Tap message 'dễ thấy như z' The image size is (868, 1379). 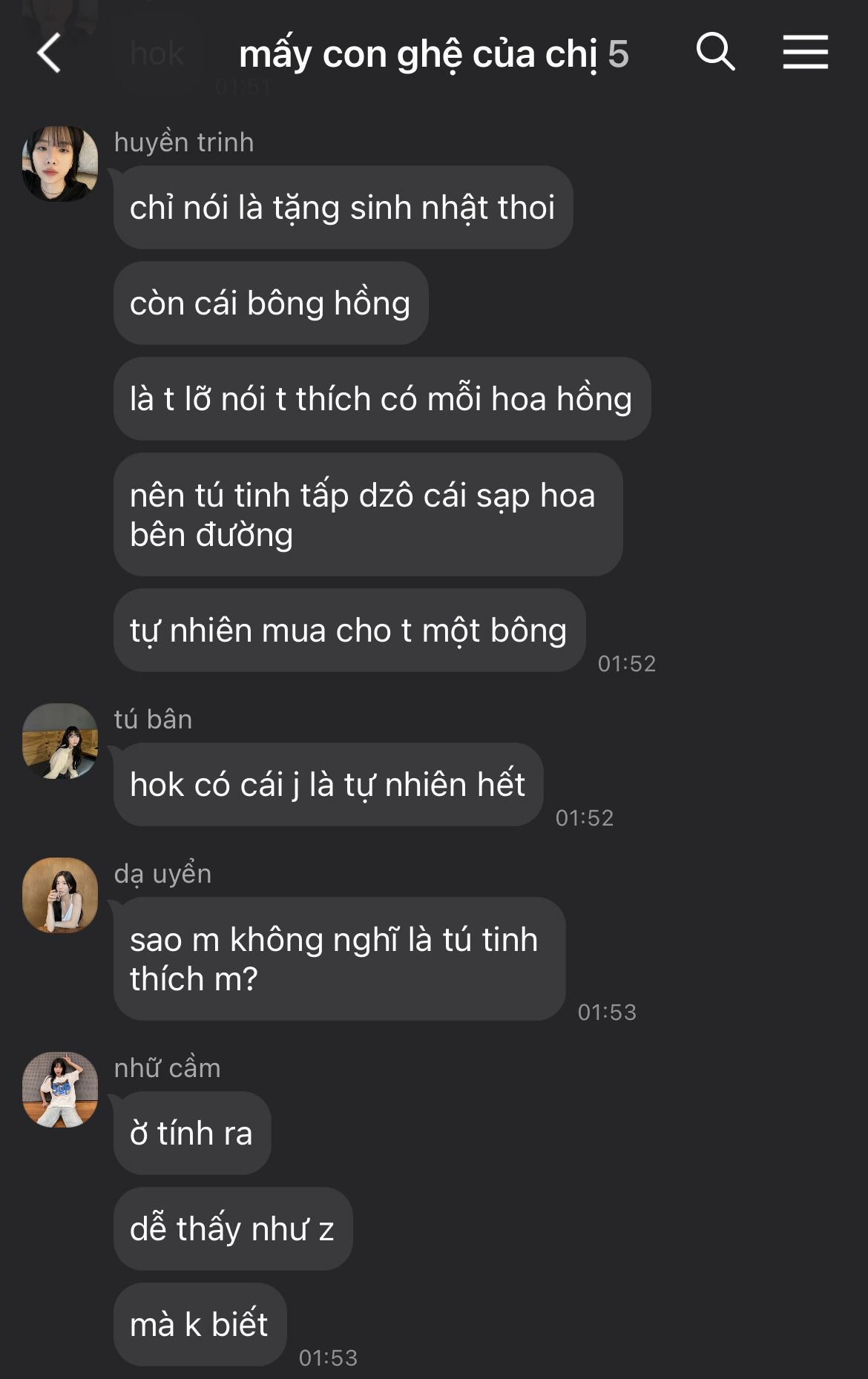[233, 1228]
